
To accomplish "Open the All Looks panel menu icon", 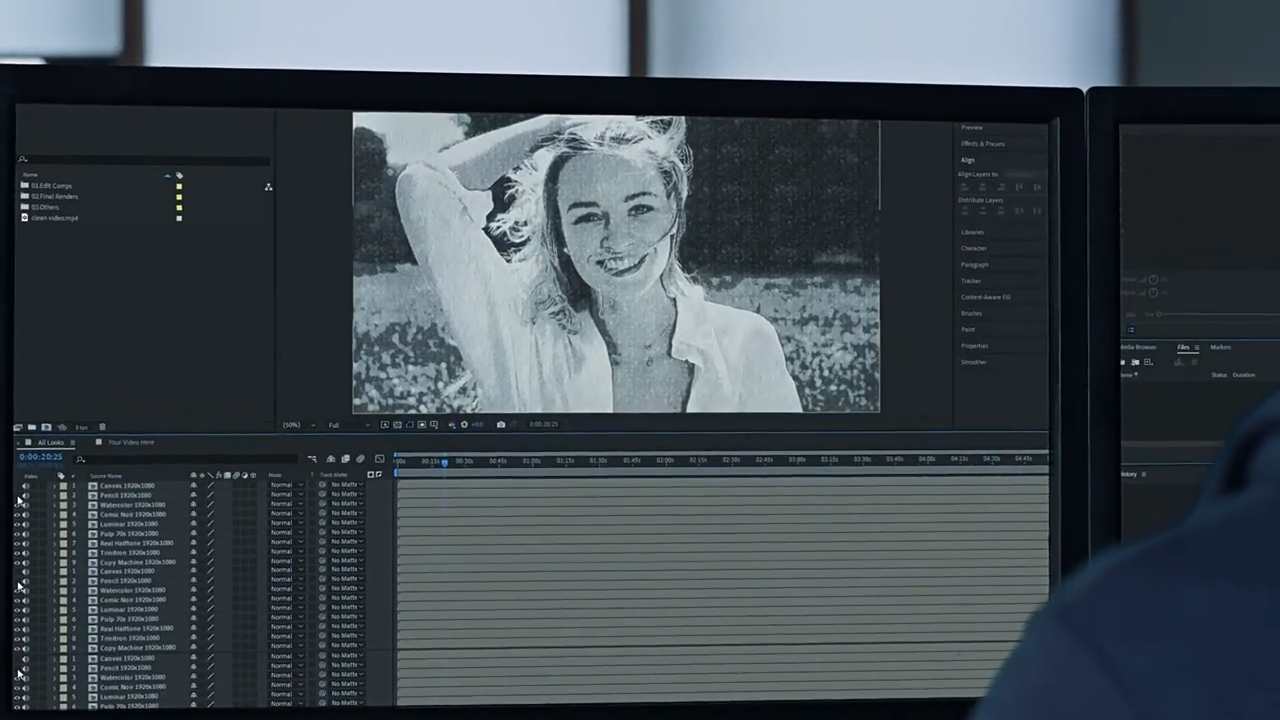I will pos(73,442).
